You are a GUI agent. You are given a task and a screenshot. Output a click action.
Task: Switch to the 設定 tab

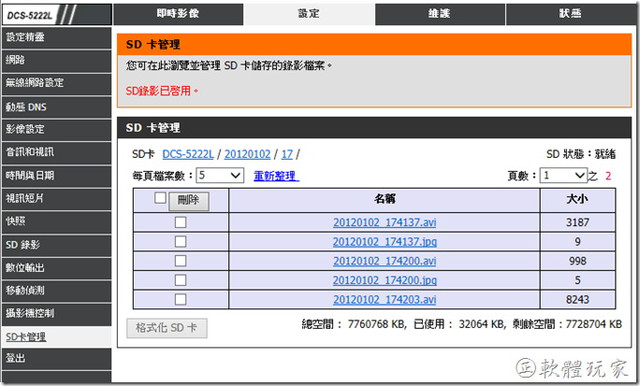pyautogui.click(x=309, y=14)
